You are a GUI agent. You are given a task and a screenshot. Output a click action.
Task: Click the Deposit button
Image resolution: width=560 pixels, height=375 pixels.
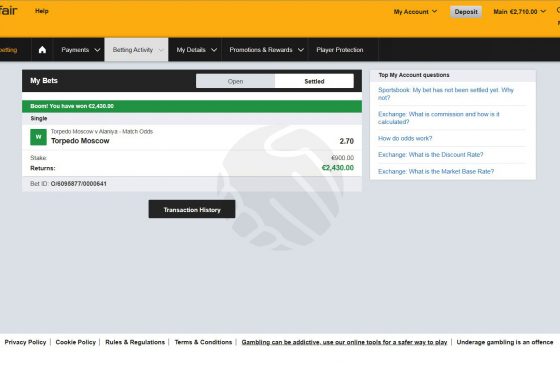click(x=466, y=12)
